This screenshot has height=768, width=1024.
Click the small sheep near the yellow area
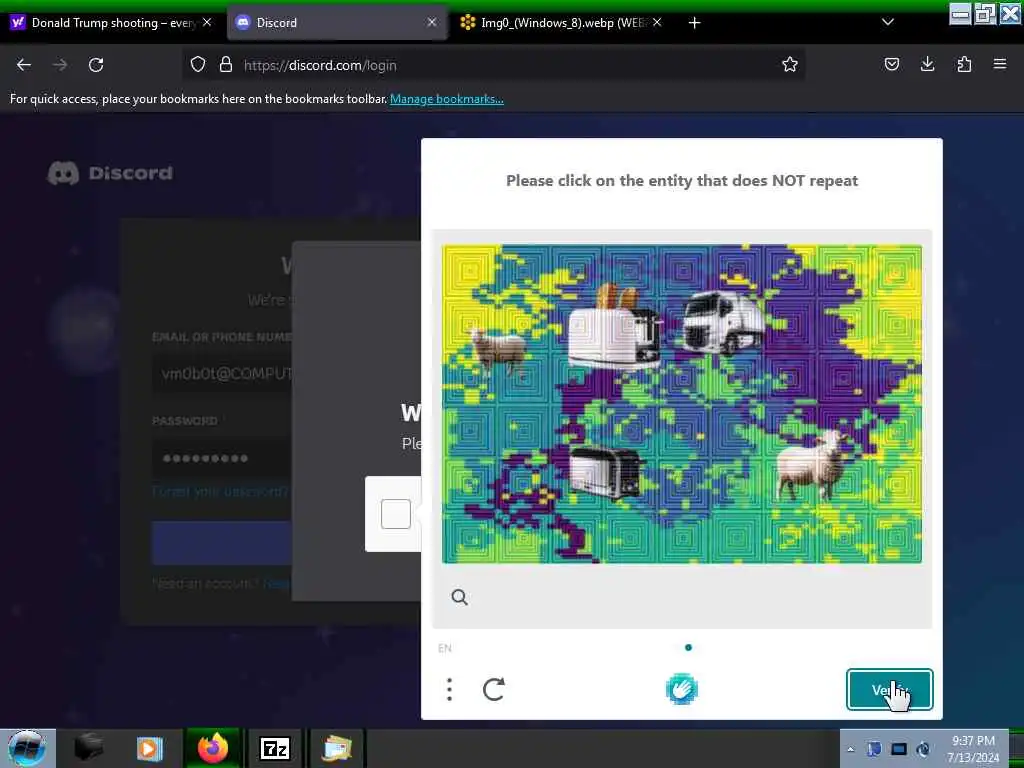point(498,351)
